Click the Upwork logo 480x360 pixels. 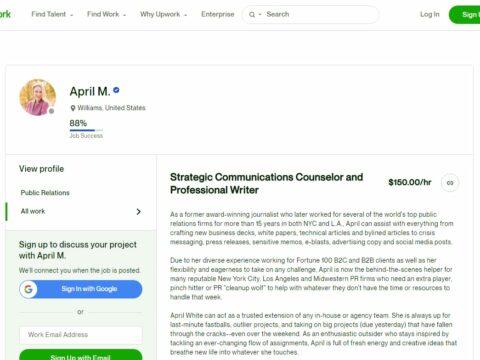click(x=5, y=14)
